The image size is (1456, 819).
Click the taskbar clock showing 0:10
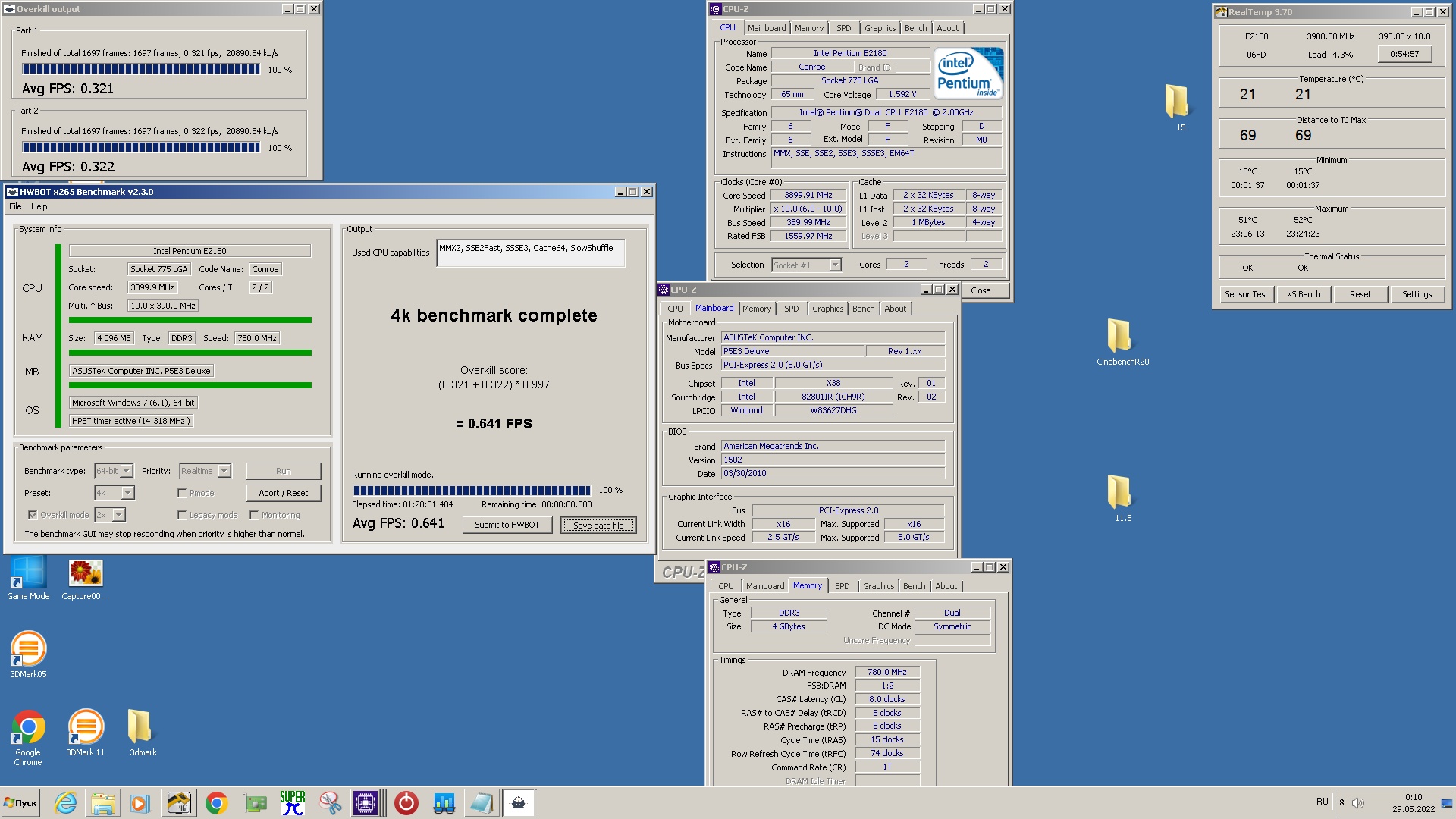1413,803
